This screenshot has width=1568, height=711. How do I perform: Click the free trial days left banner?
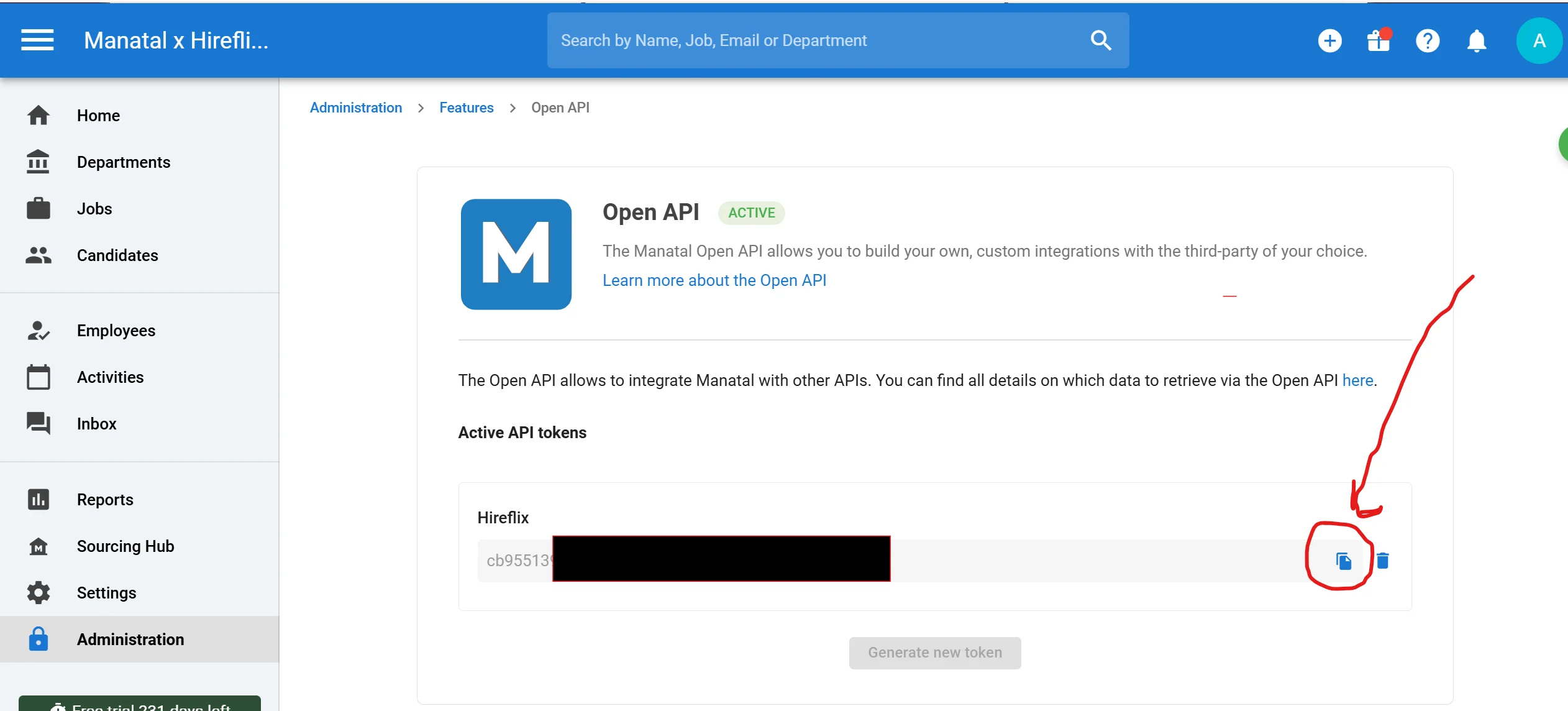[140, 704]
